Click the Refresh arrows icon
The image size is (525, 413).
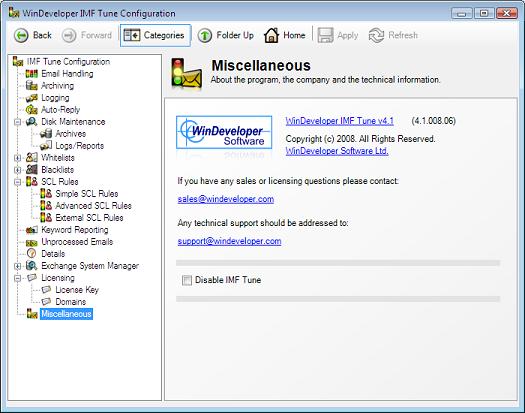(376, 35)
